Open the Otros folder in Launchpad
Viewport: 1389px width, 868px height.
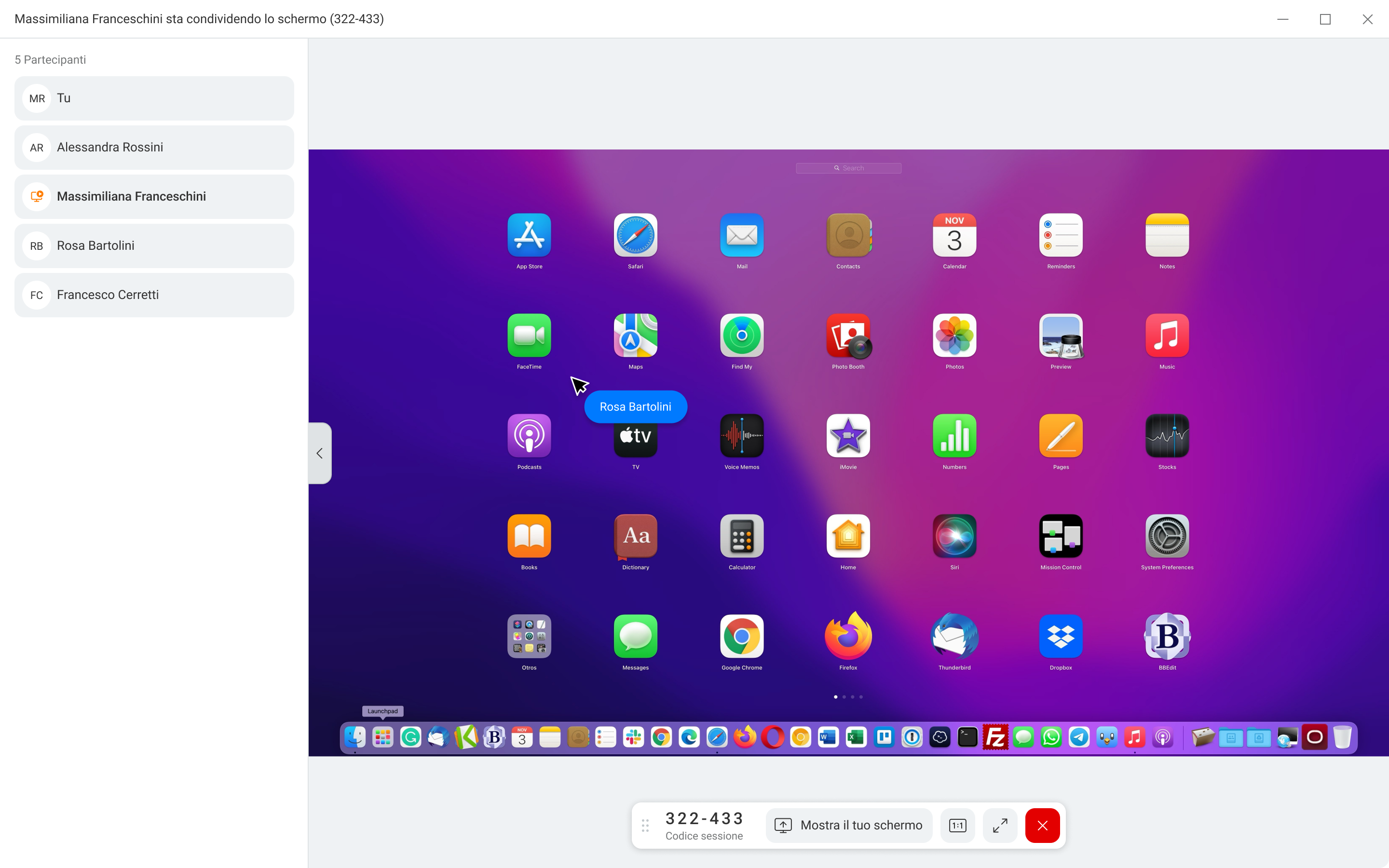click(x=529, y=636)
